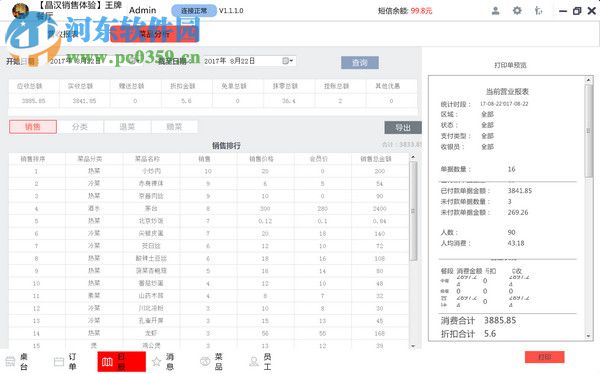
Task: Click the 消费合计 3885.85 line in preview
Action: pos(478,320)
